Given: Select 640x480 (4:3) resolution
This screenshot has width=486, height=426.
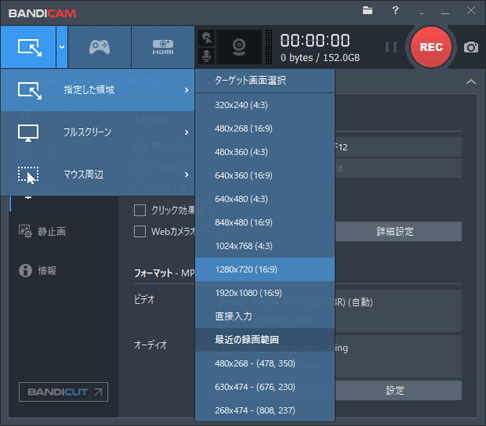Looking at the screenshot, I should pyautogui.click(x=265, y=199).
